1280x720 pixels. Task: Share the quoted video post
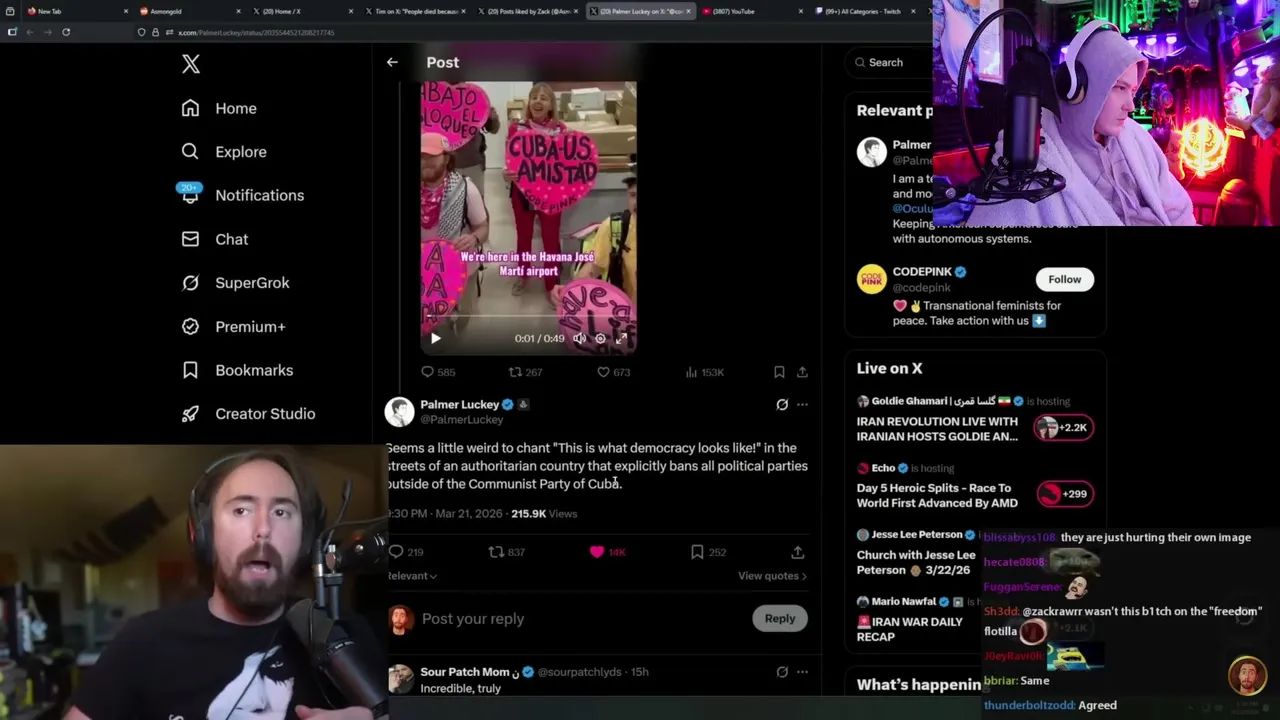coord(802,372)
